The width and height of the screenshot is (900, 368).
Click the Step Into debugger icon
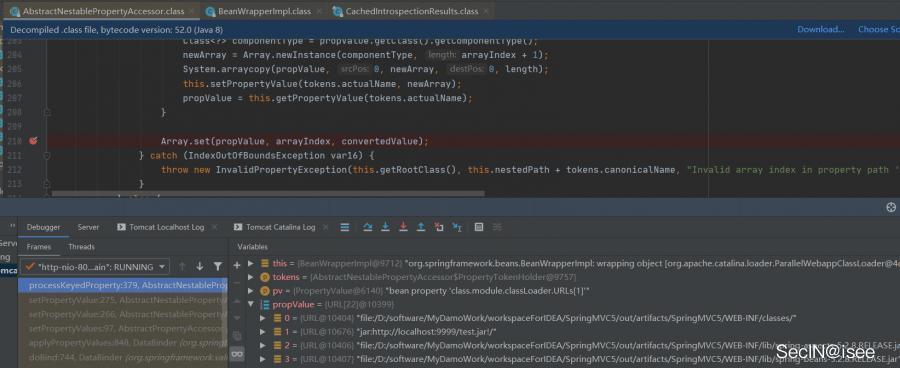click(x=385, y=227)
